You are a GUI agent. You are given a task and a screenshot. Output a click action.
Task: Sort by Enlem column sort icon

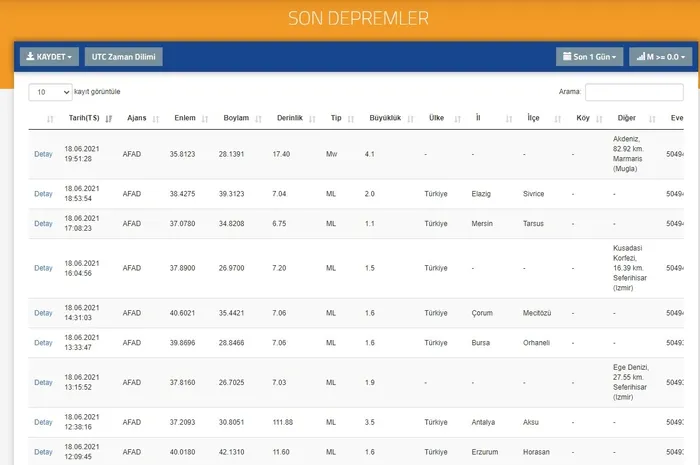[x=205, y=119]
